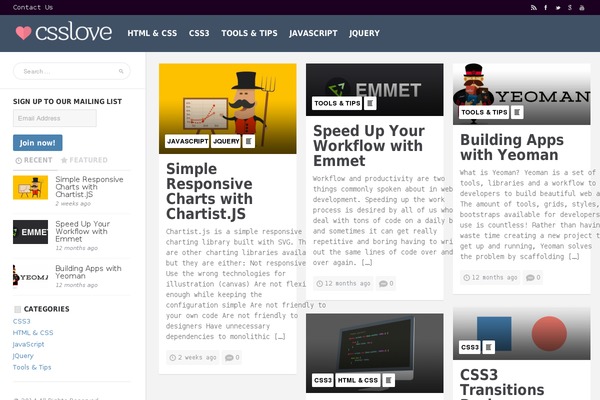Click the post format icon on CSS3 Transitions card
Viewport: 600px width, 400px height.
click(x=488, y=347)
